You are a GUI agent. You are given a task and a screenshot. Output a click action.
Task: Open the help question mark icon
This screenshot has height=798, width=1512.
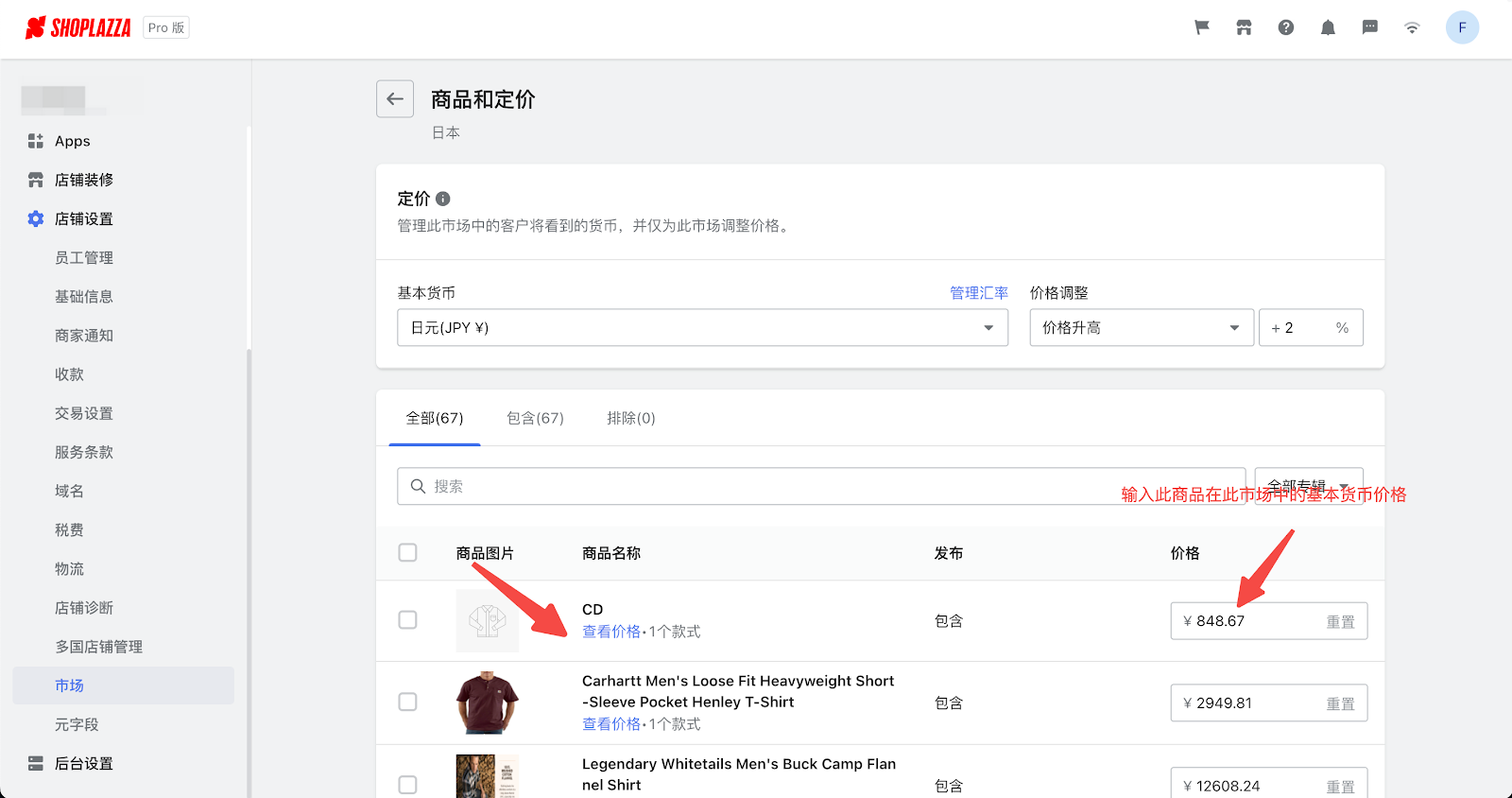click(1286, 27)
